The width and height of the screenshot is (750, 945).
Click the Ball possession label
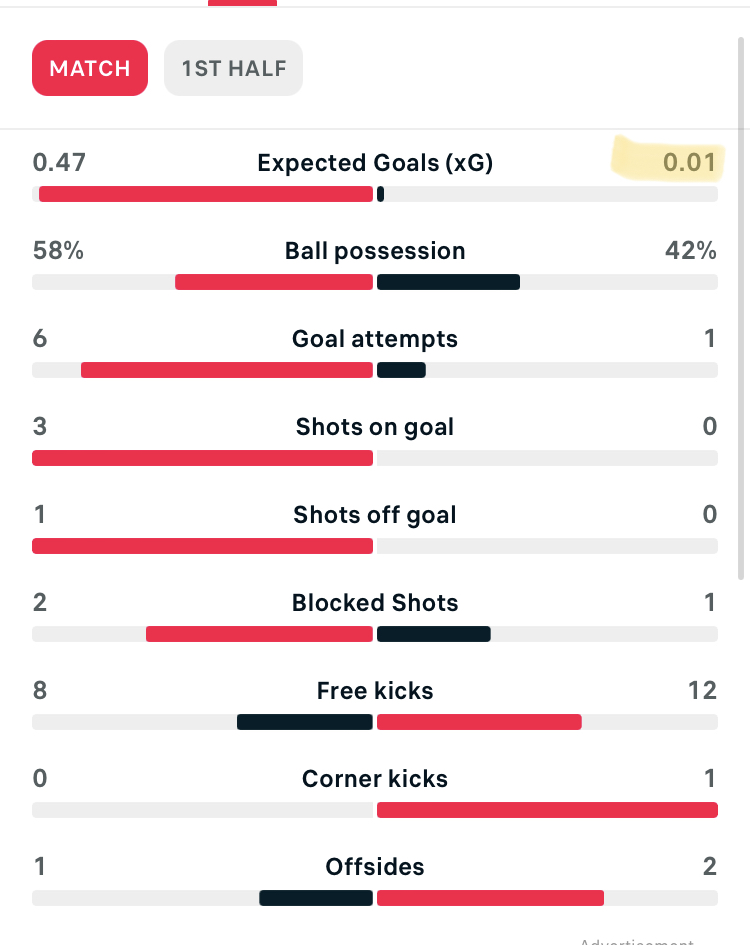pos(375,251)
